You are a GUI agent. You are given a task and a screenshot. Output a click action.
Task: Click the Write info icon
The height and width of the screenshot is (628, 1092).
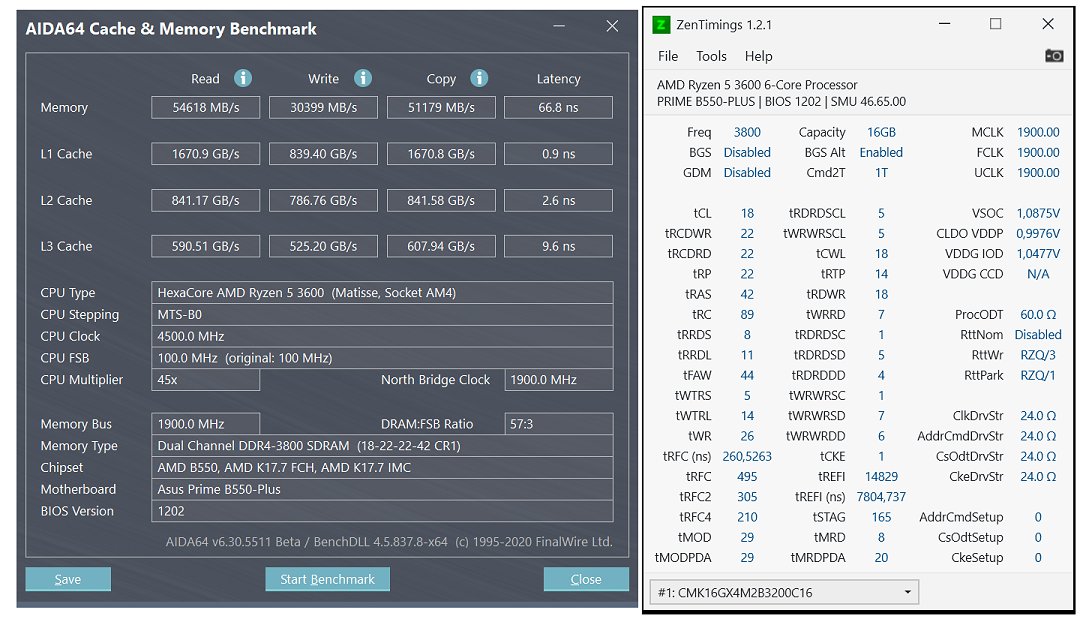point(363,78)
